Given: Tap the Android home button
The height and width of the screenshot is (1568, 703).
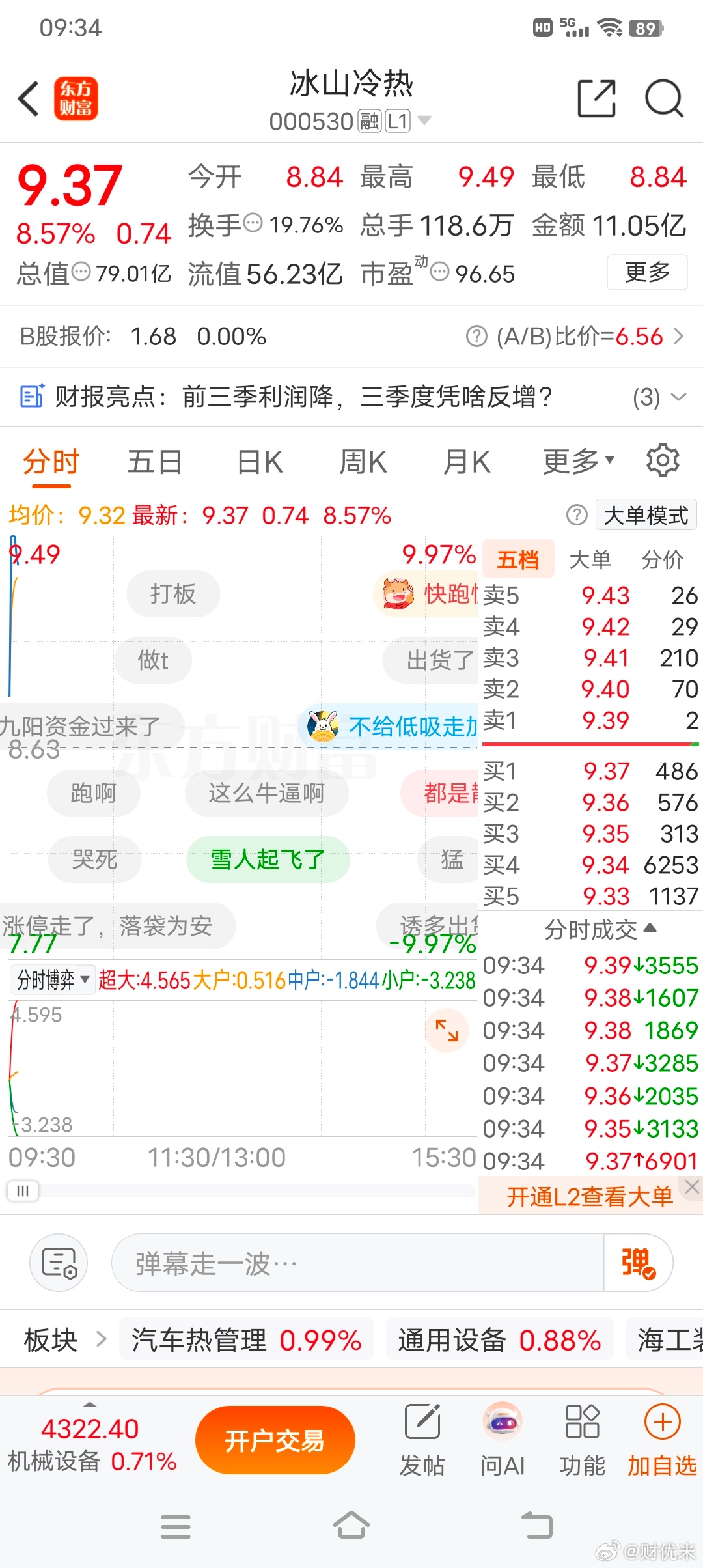Looking at the screenshot, I should 351,1526.
